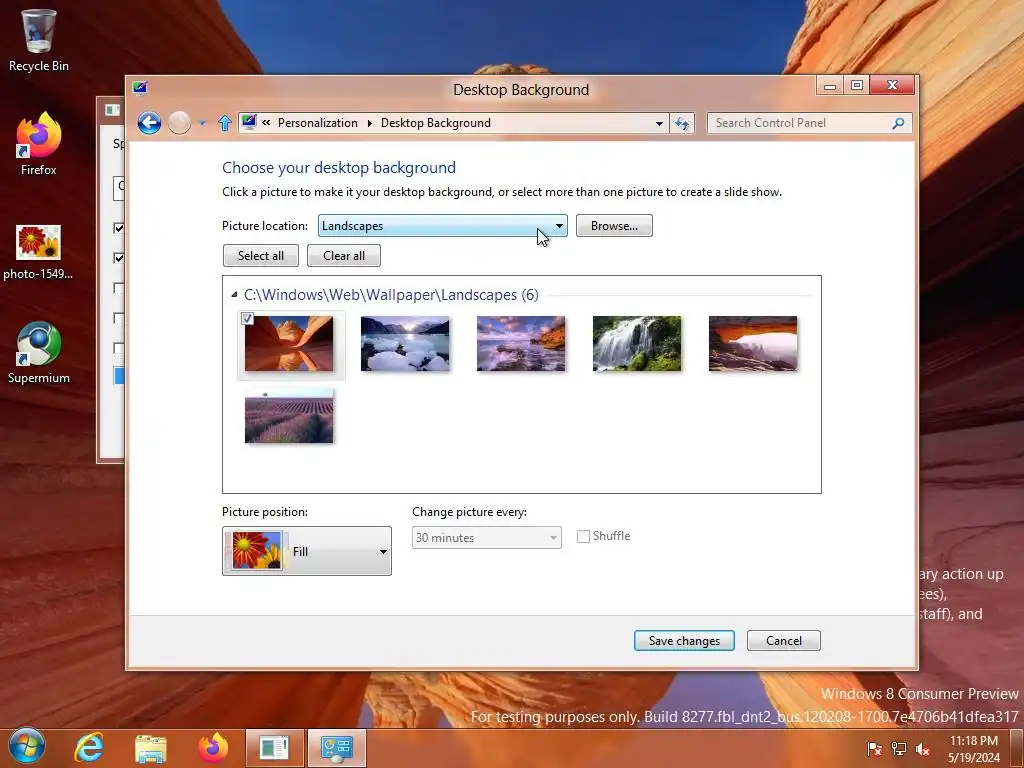
Task: Open Internet Explorer from the taskbar
Action: click(89, 747)
